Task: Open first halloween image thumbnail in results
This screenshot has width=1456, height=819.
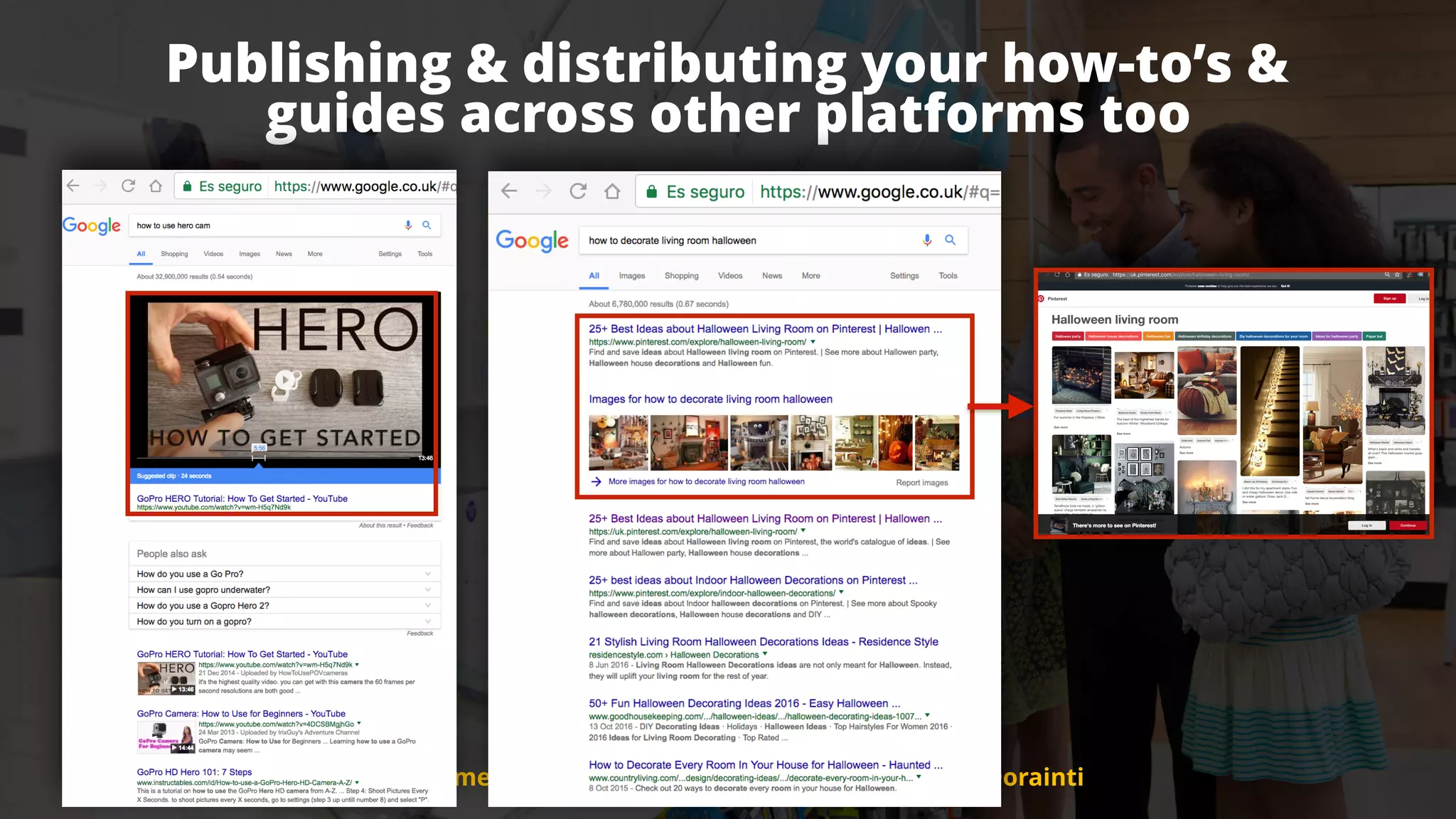Action: [x=619, y=443]
